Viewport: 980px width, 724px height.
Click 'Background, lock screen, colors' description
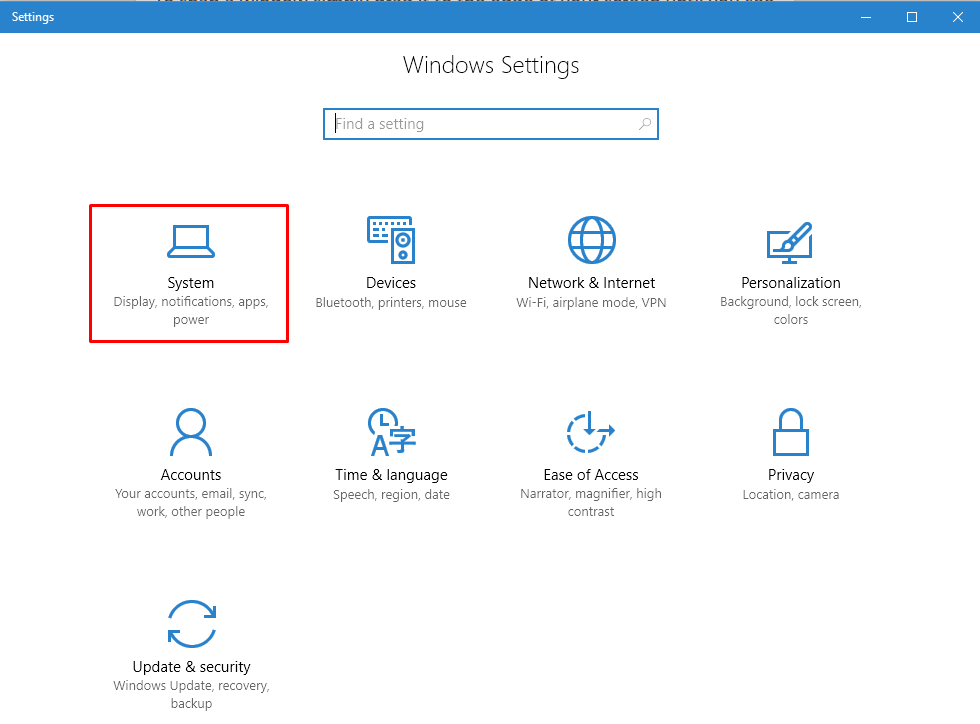(x=791, y=311)
